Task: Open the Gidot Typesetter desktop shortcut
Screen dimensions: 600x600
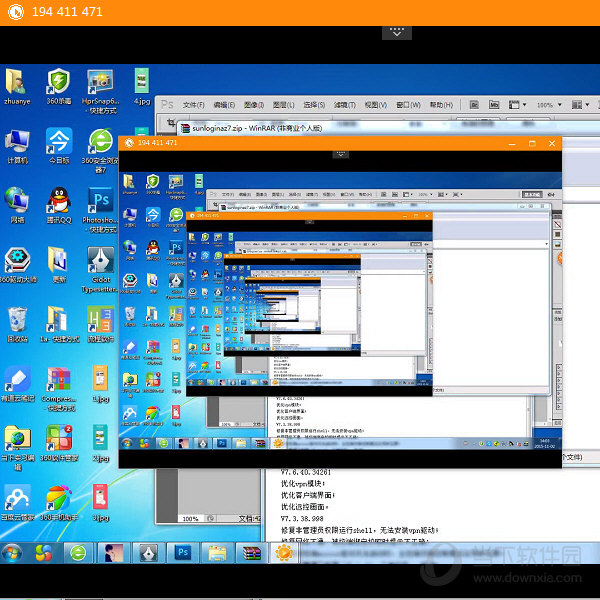Action: coord(99,260)
